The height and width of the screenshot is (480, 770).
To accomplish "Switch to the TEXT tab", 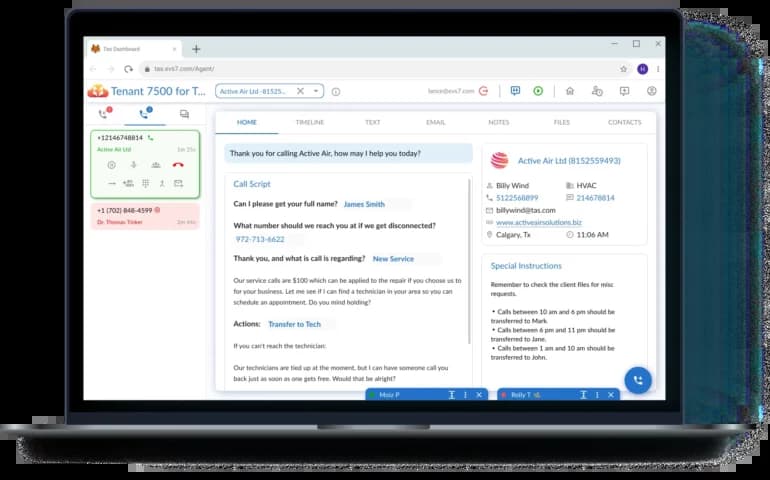I will click(x=373, y=122).
